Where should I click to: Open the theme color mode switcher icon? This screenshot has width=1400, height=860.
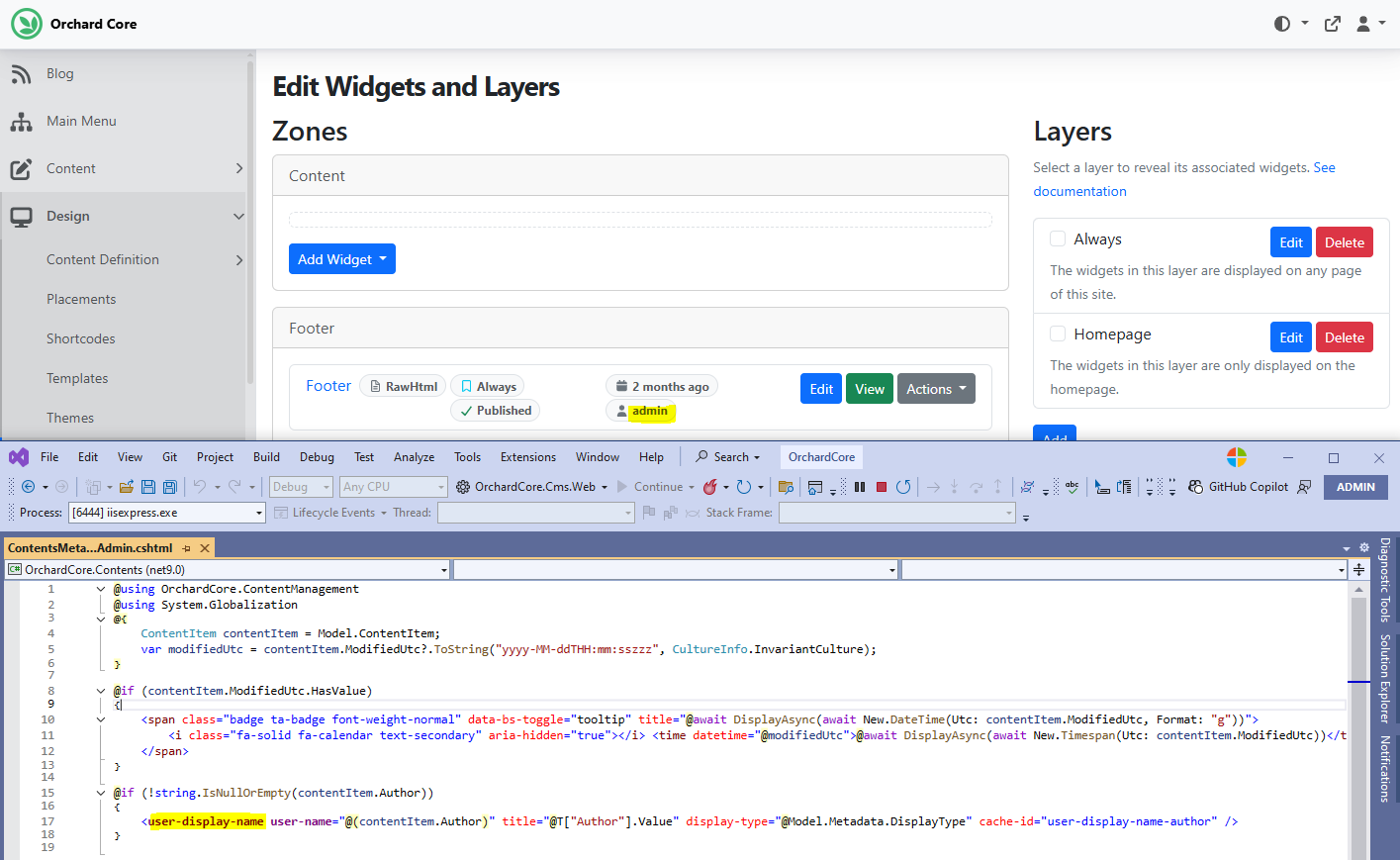(1282, 24)
